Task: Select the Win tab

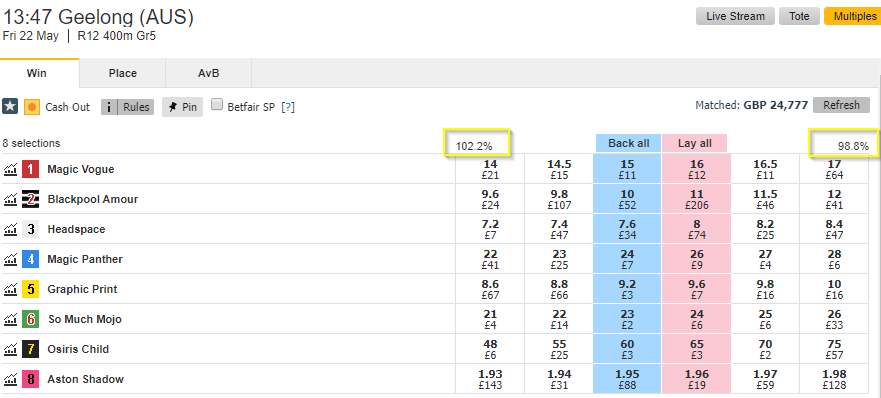Action: 37,73
